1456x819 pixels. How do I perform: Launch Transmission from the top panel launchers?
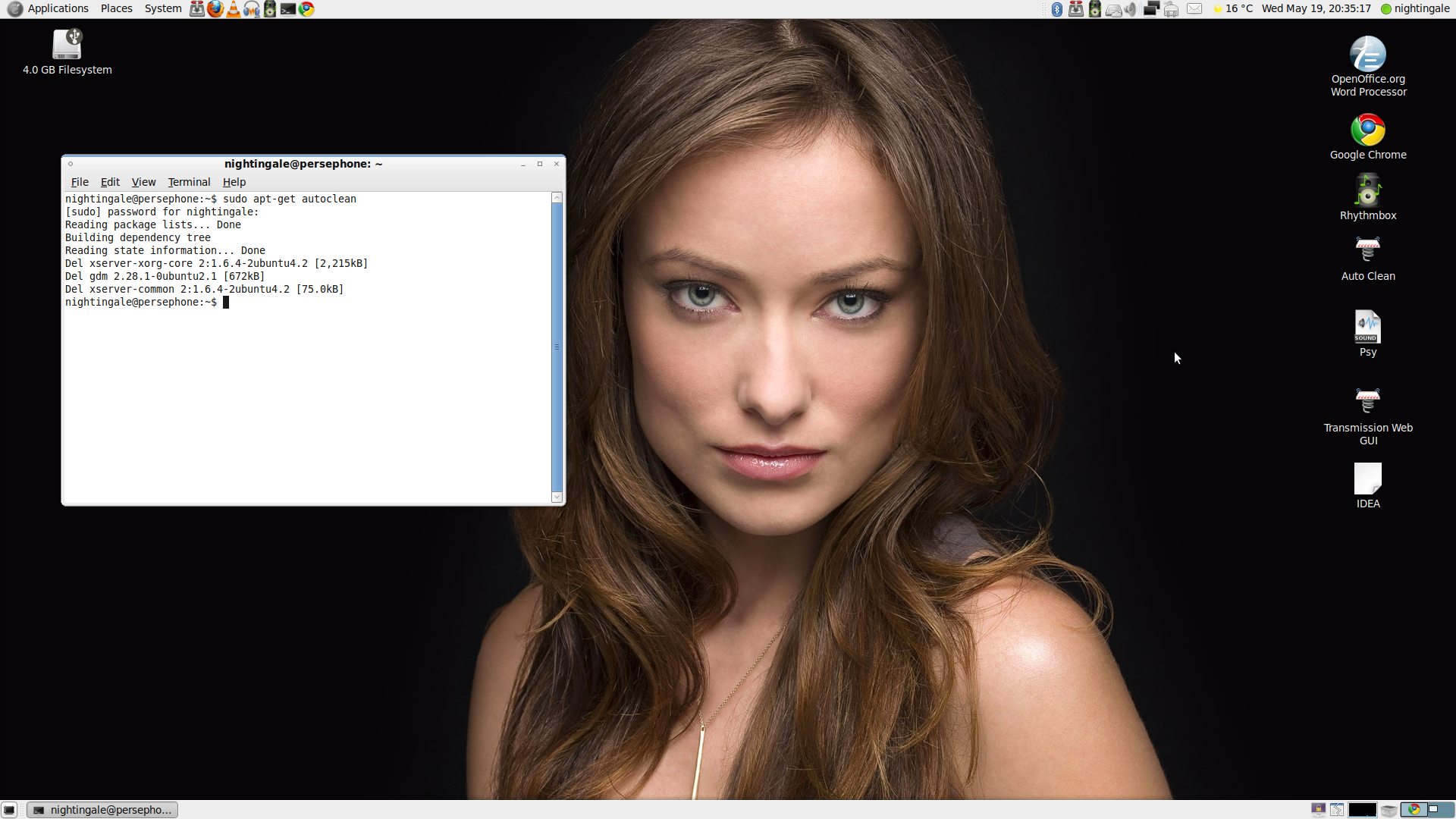coord(197,9)
